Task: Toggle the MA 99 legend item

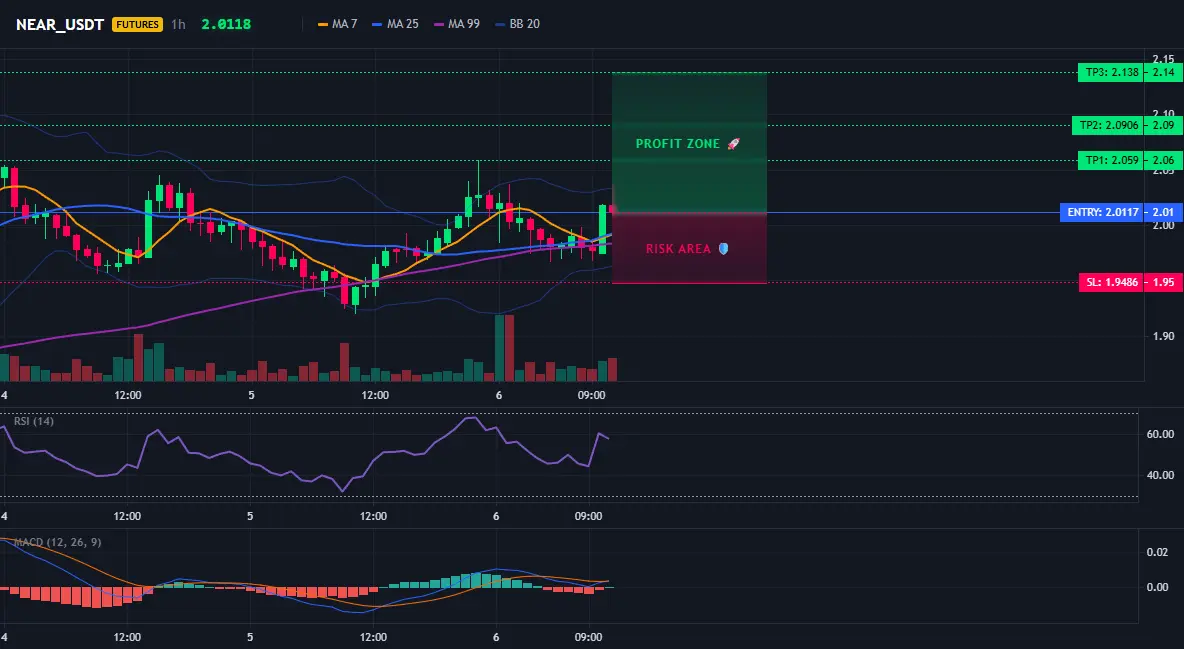Action: [x=457, y=24]
